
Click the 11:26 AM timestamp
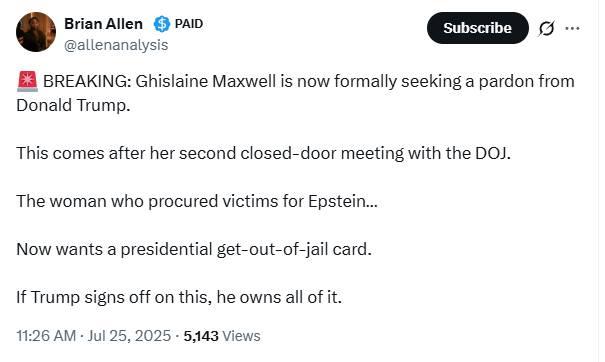(x=46, y=336)
